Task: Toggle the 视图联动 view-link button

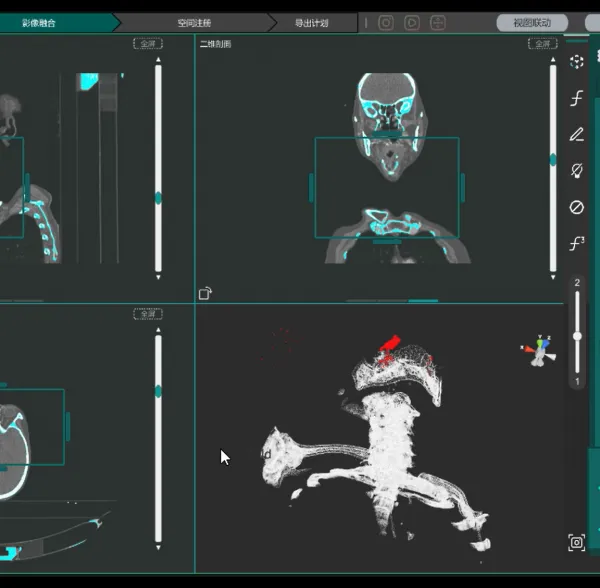Action: tap(532, 23)
